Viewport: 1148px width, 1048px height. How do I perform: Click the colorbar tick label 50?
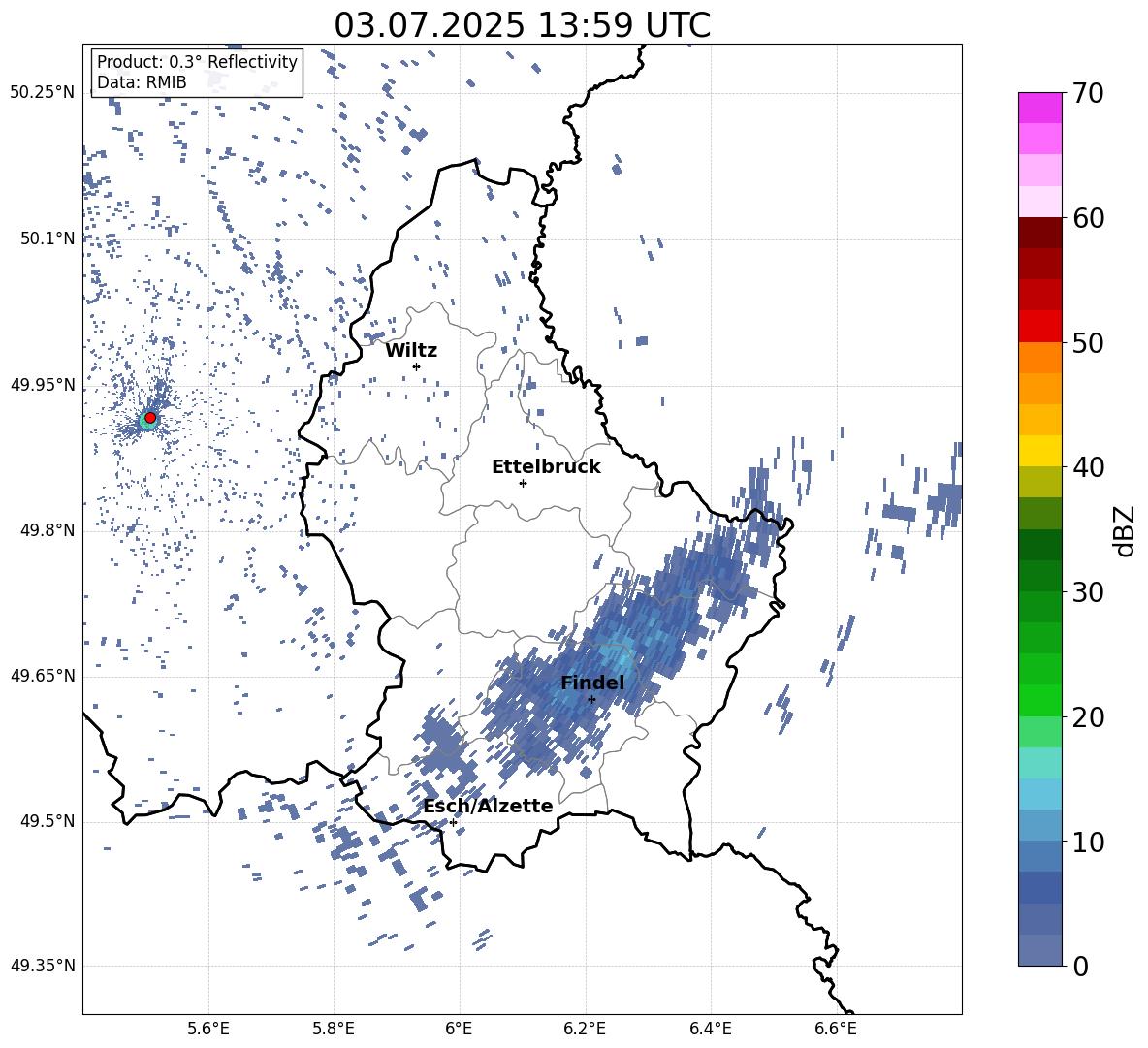[1087, 343]
